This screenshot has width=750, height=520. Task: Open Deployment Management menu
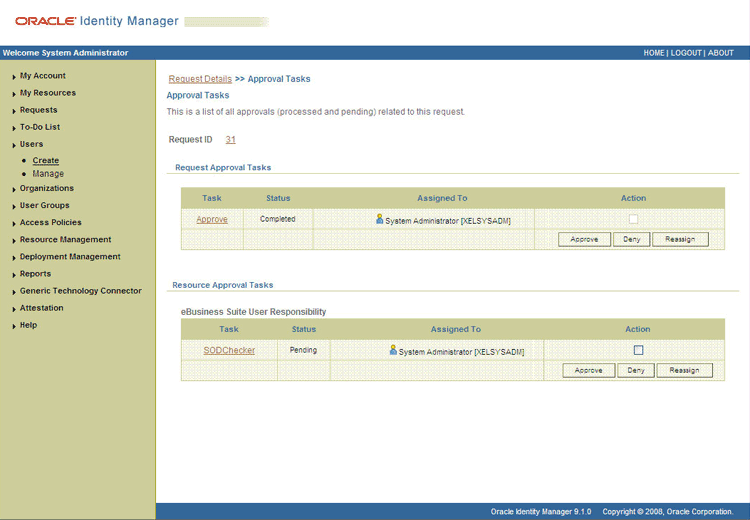click(70, 256)
